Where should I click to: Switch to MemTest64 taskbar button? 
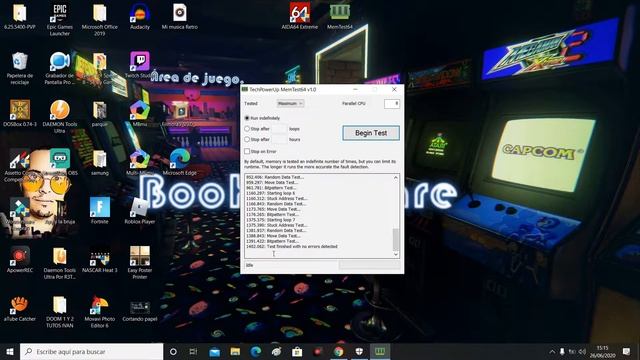pyautogui.click(x=380, y=351)
